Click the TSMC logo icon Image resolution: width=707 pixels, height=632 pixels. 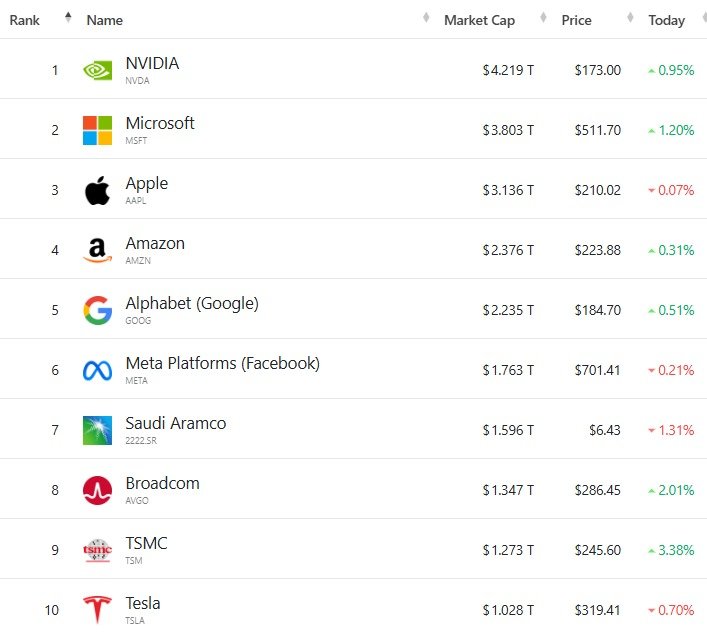click(97, 550)
